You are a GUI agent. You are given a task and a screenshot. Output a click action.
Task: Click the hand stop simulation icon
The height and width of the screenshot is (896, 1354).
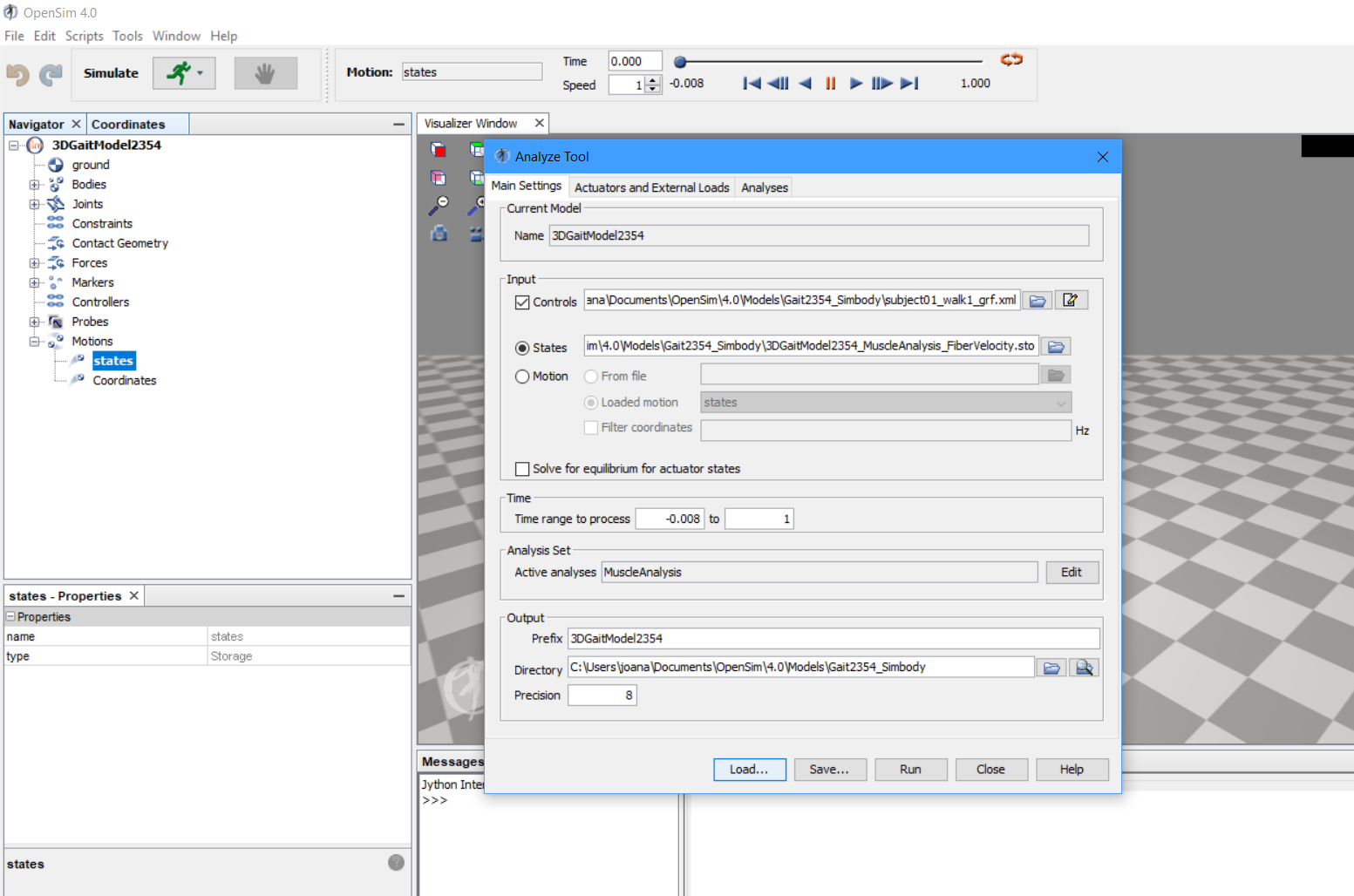click(x=265, y=73)
